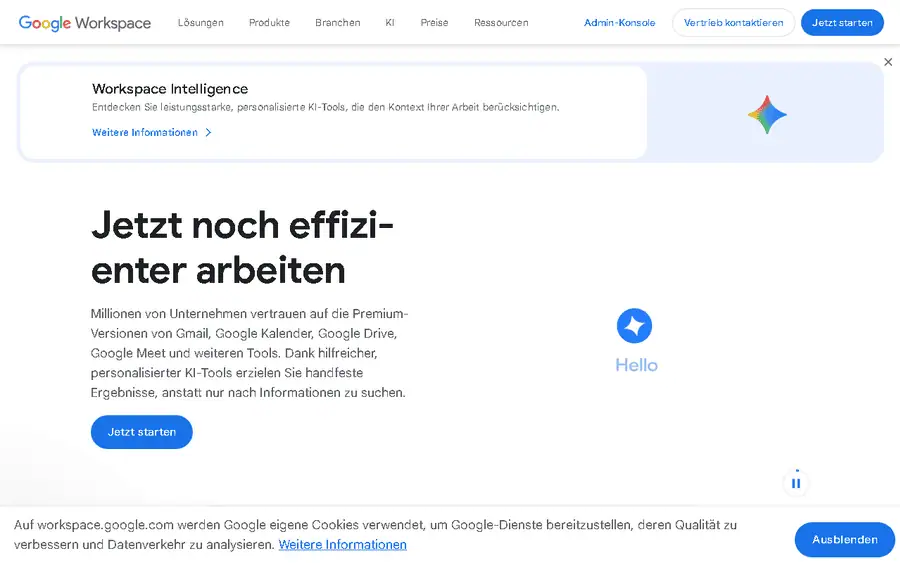Screen dimensions: 900x563
Task: Go to the Preise page
Action: pos(434,22)
